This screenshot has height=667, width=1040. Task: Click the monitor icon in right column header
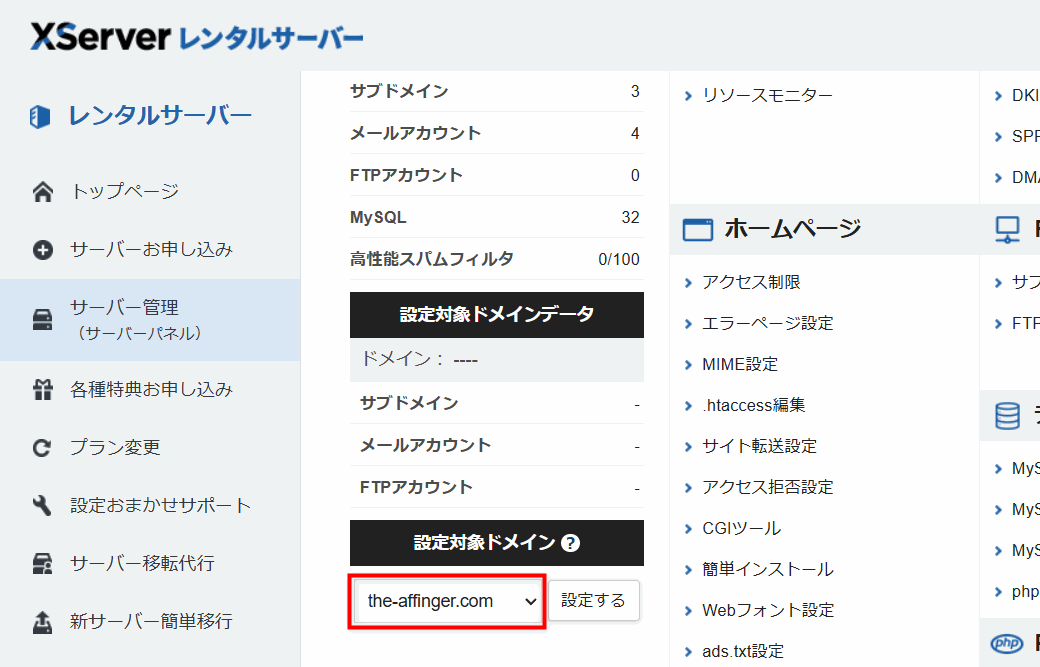tap(1008, 230)
